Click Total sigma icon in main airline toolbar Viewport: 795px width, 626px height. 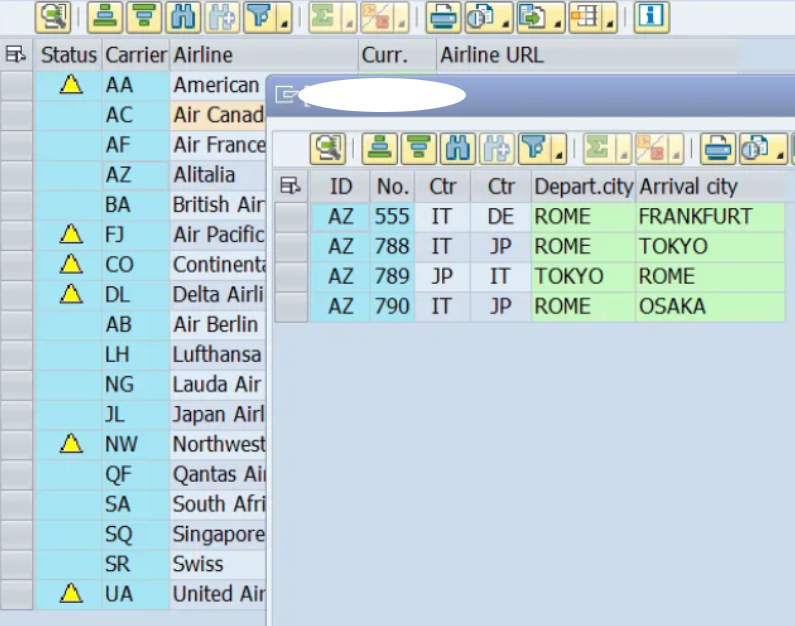point(325,17)
